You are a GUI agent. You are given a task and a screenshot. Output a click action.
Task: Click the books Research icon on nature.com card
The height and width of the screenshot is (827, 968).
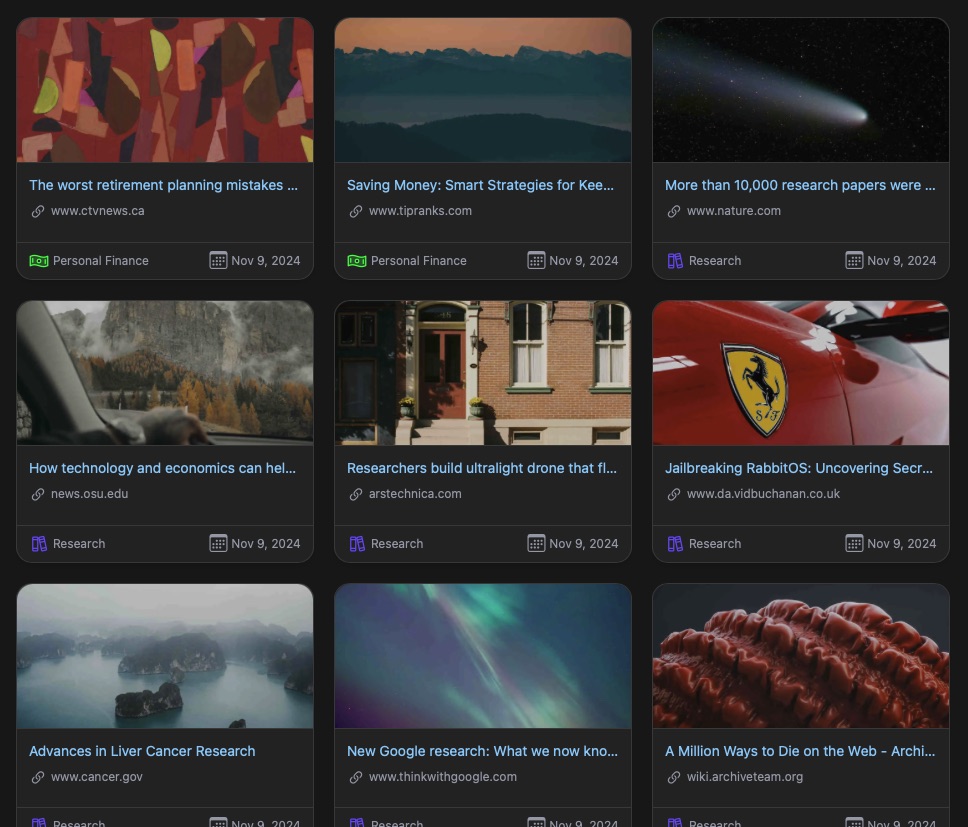[x=675, y=261]
